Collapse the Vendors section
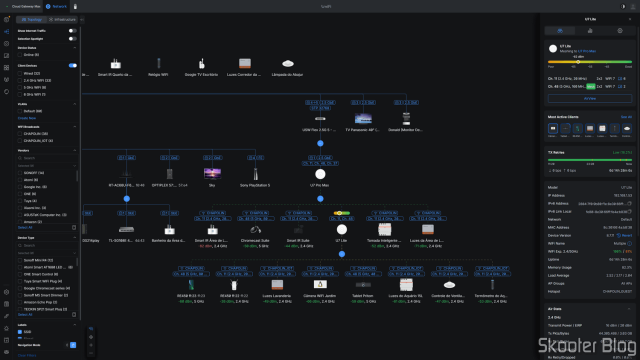This screenshot has height=360, width=640. coord(75,150)
